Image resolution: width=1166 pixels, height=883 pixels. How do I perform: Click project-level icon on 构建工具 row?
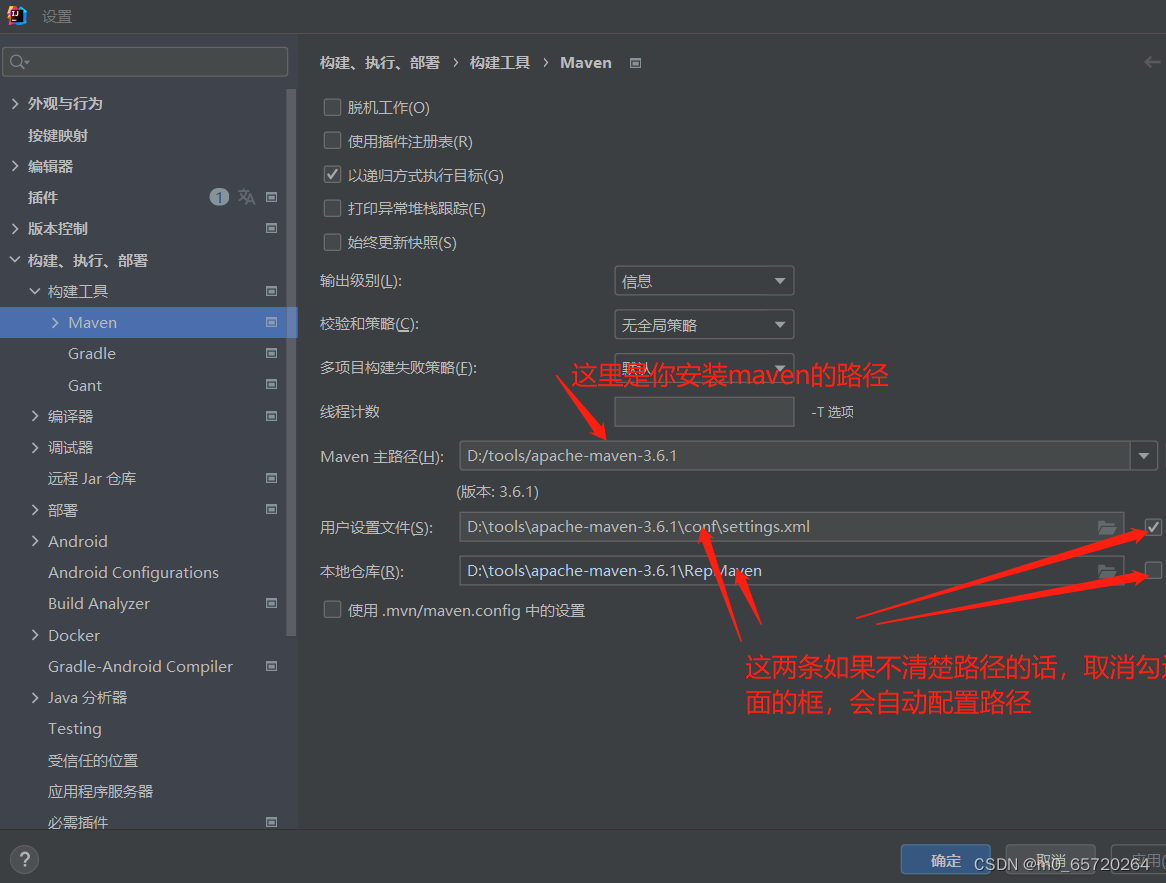click(271, 291)
